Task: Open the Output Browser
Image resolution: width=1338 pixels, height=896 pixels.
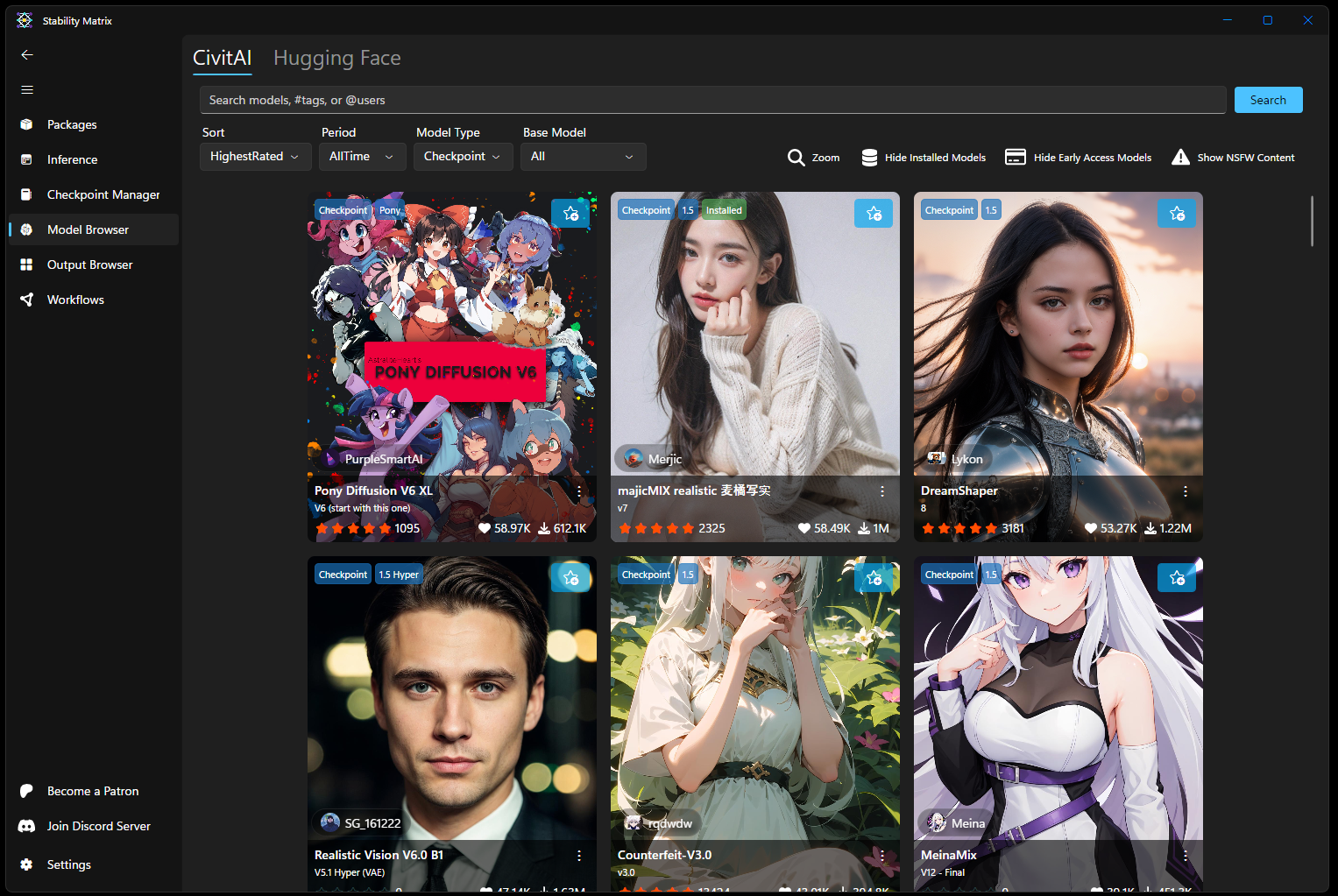Action: click(x=93, y=265)
